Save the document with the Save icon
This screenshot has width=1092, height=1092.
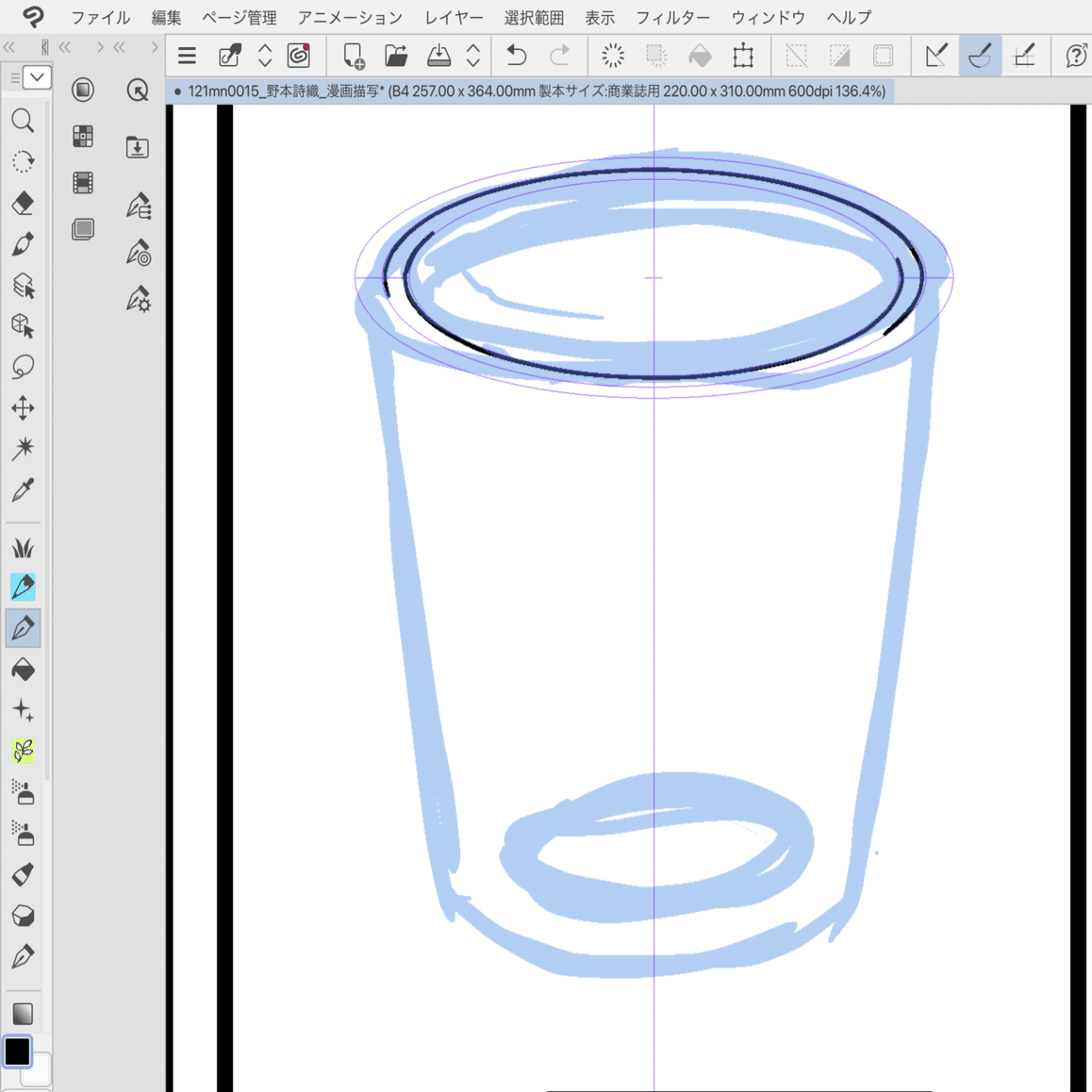(x=438, y=55)
